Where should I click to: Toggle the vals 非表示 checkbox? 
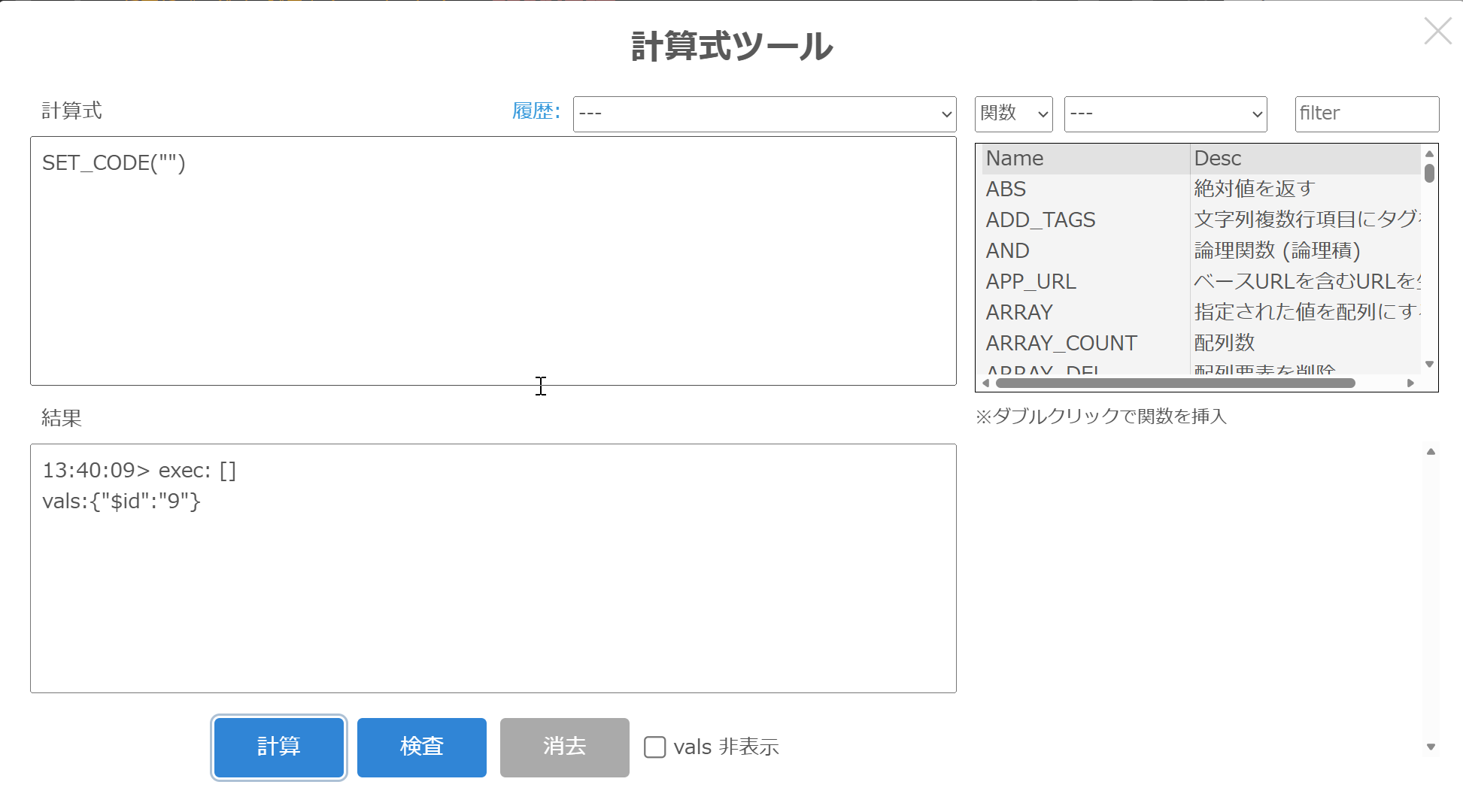pyautogui.click(x=654, y=747)
